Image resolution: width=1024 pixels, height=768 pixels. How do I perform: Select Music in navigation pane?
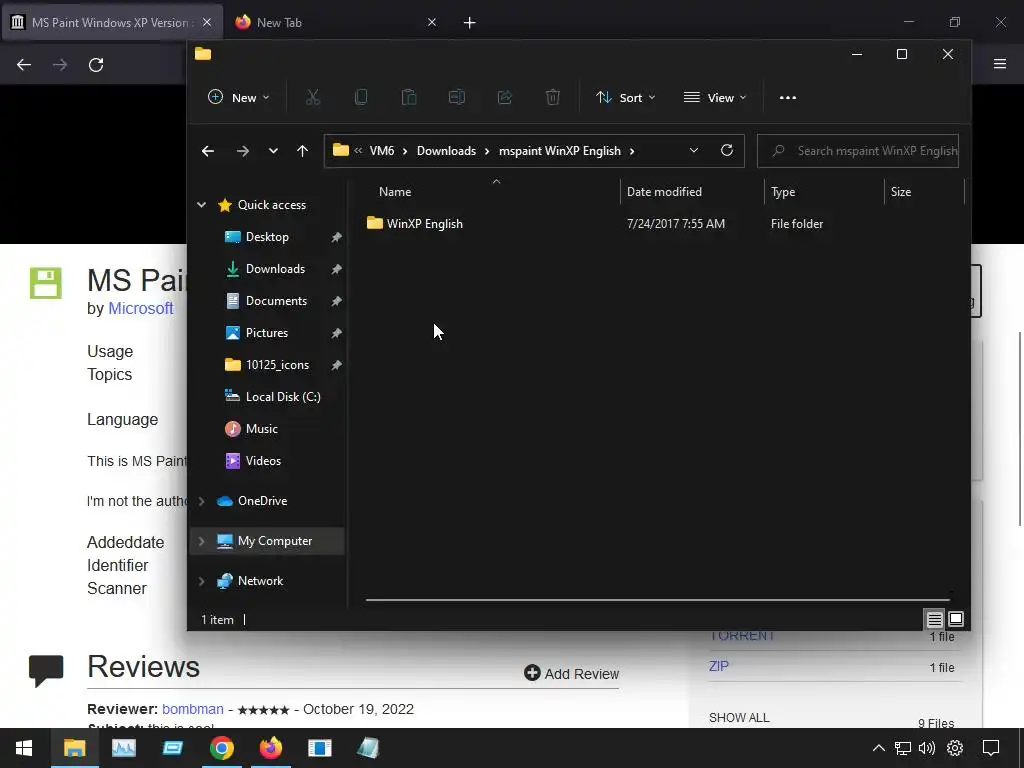click(x=261, y=428)
